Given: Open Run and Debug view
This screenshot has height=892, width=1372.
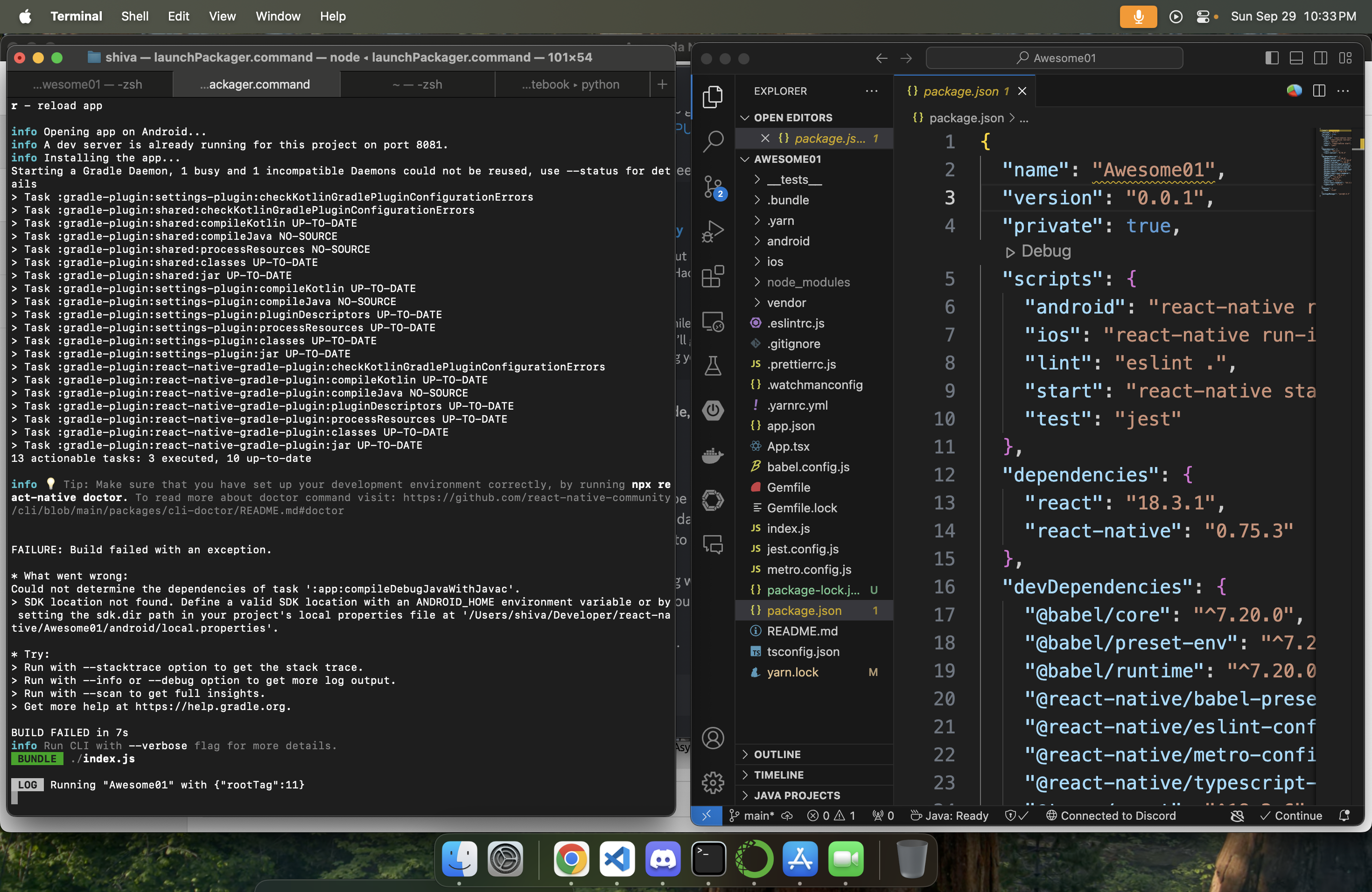Looking at the screenshot, I should point(713,231).
